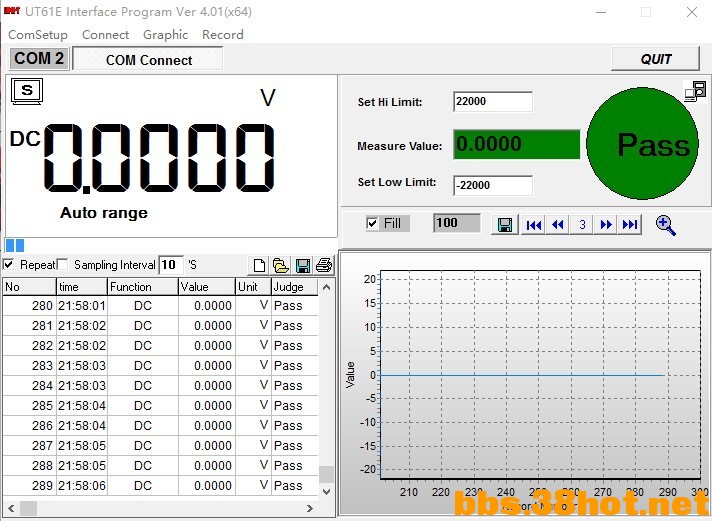Image resolution: width=712 pixels, height=521 pixels.
Task: Select record row number 281
Action: pyautogui.click(x=160, y=326)
